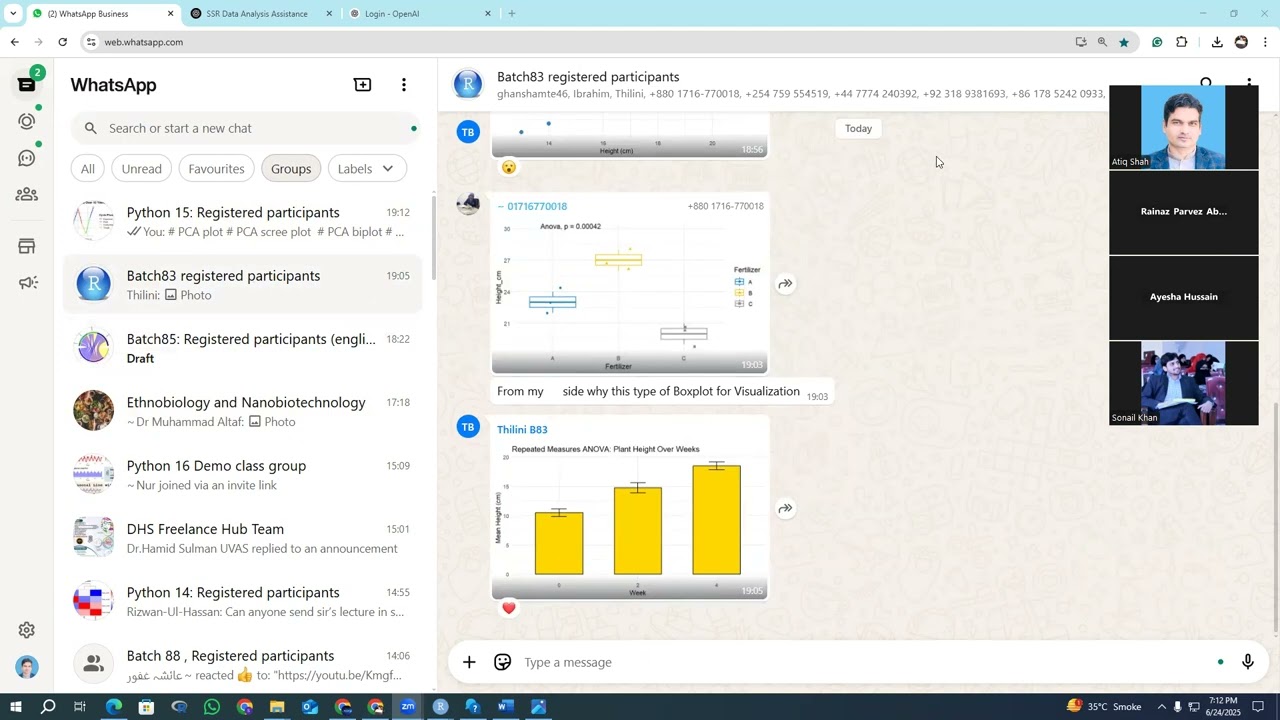The image size is (1280, 720).
Task: Open browser extensions puzzle icon
Action: point(1182,42)
